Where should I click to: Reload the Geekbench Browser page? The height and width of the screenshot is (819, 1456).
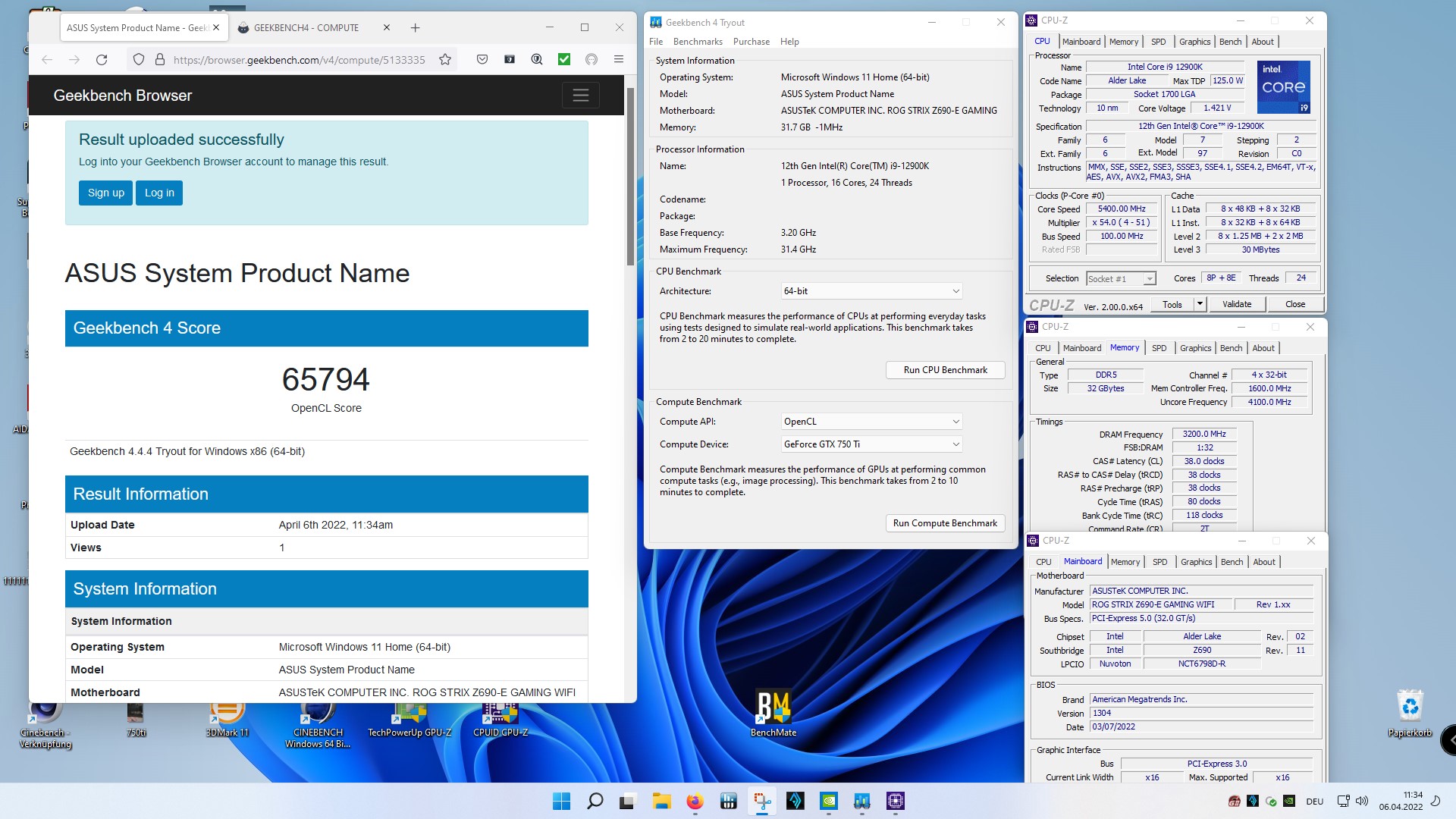point(102,59)
